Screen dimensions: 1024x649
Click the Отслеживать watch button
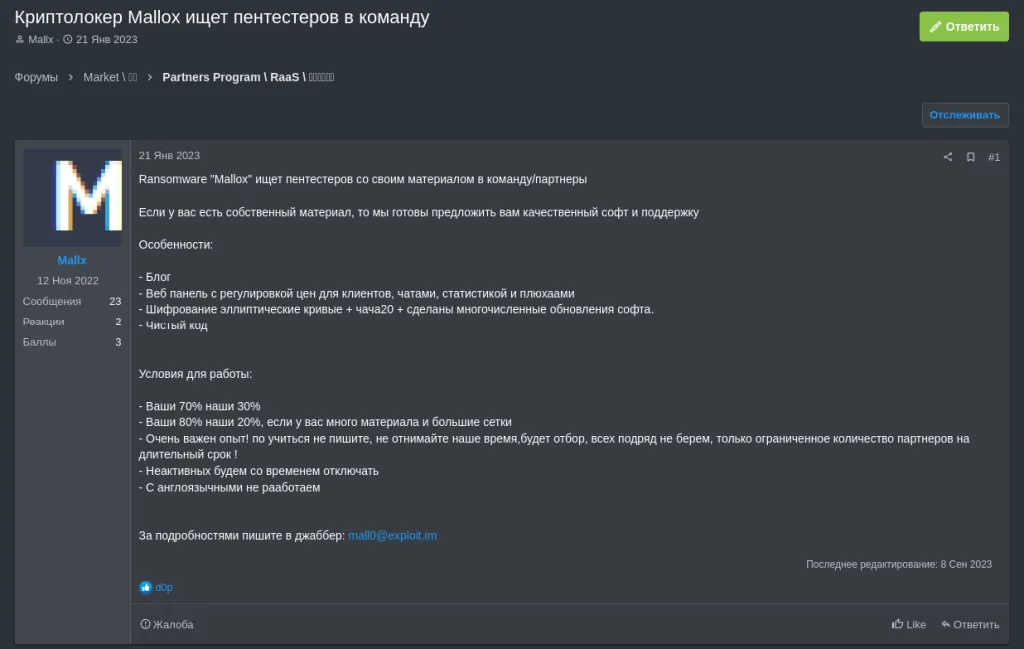[x=965, y=115]
